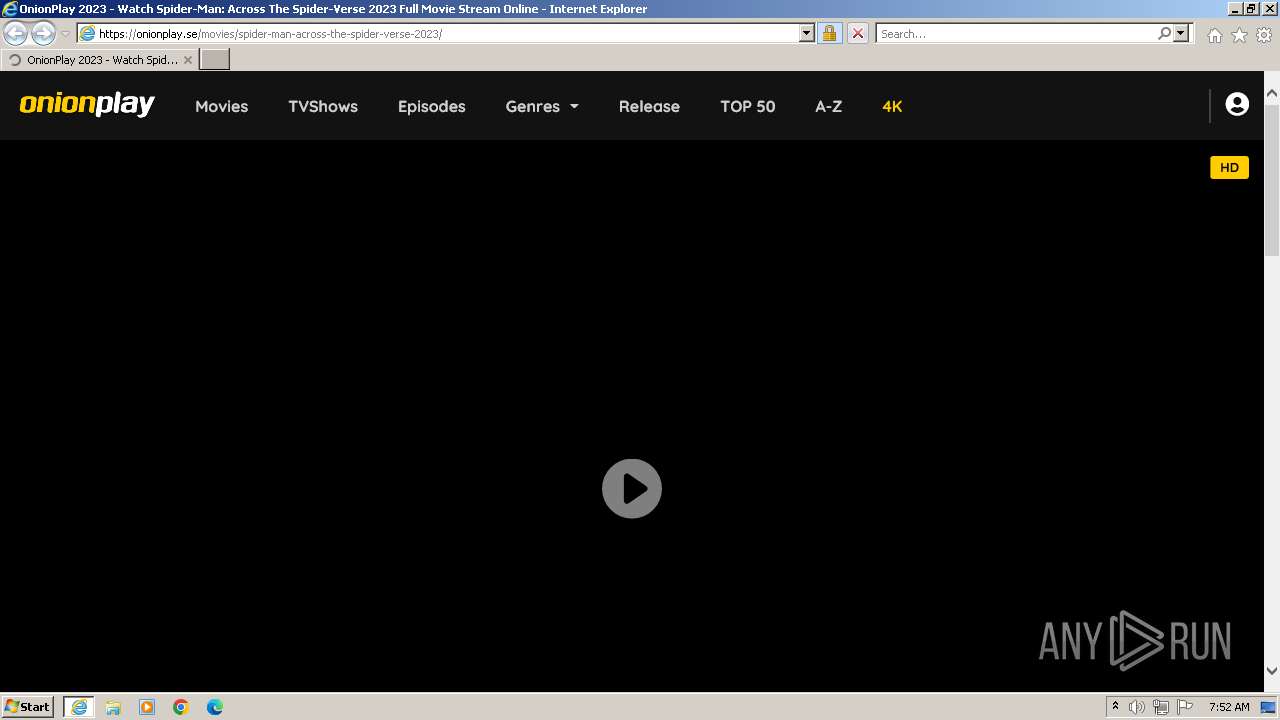
Task: Open the volume speaker tray icon
Action: point(1137,707)
